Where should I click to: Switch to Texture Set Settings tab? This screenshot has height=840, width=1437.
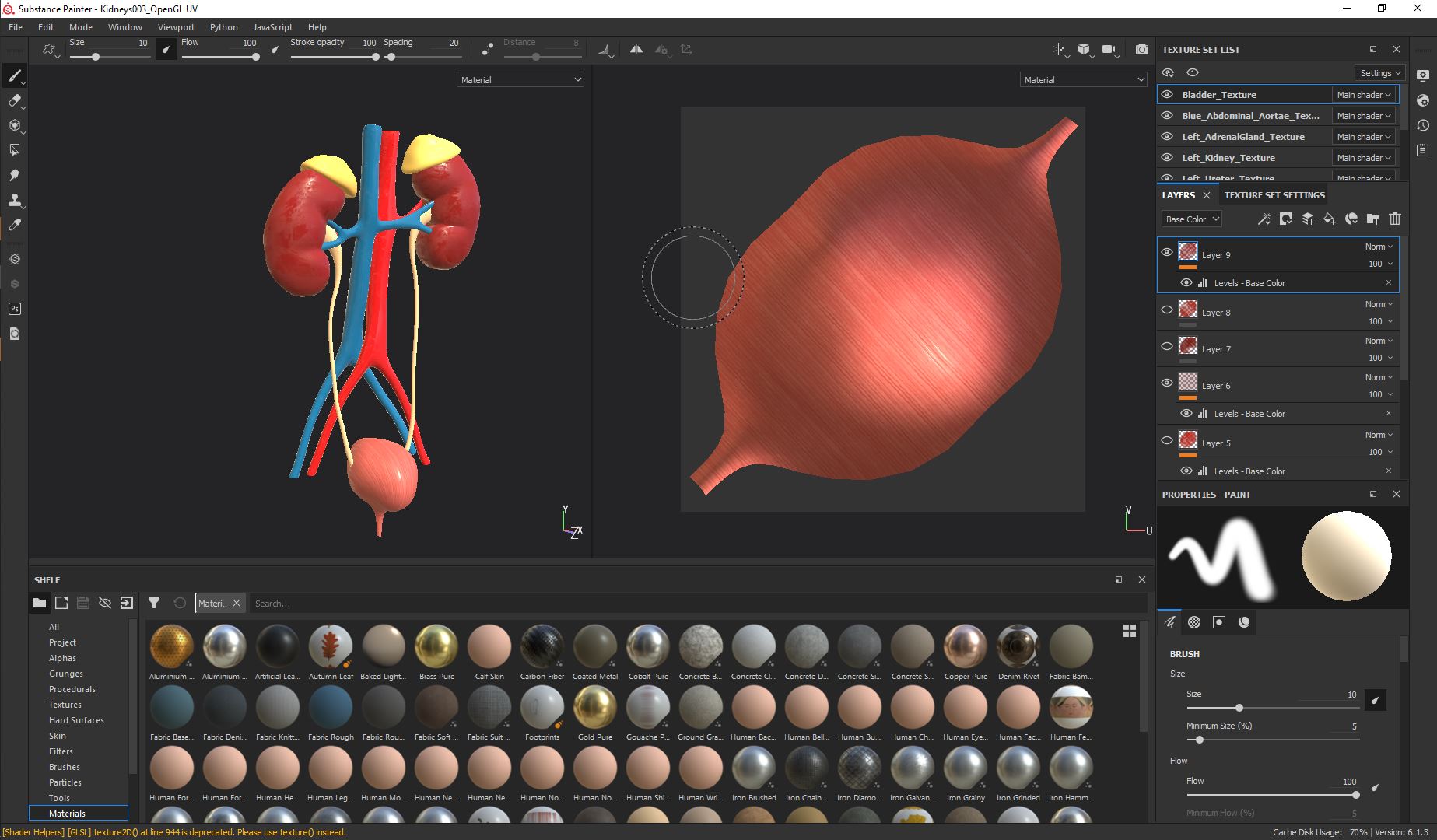[x=1274, y=195]
